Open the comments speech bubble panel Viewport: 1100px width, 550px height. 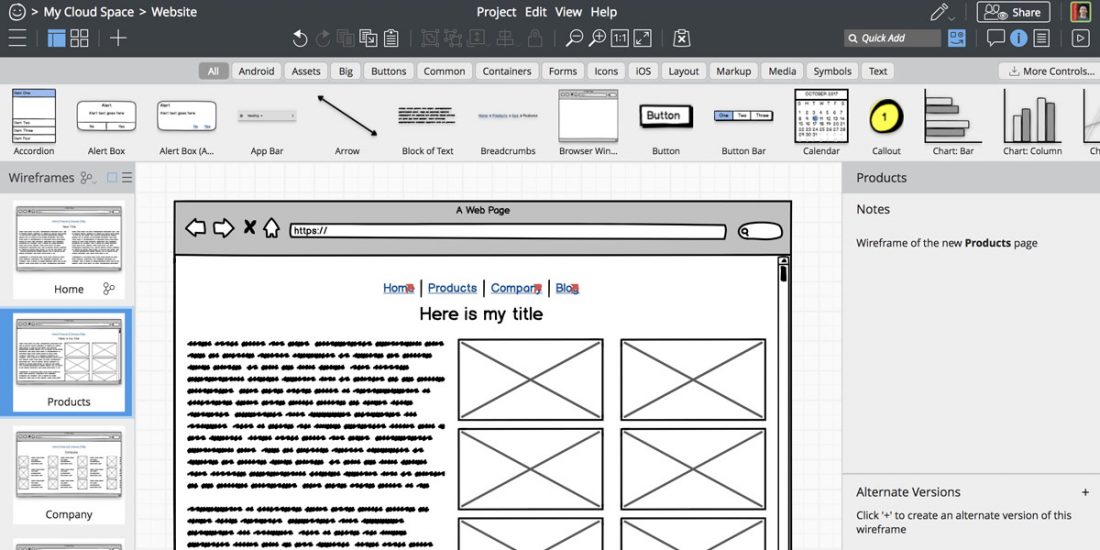(x=995, y=38)
